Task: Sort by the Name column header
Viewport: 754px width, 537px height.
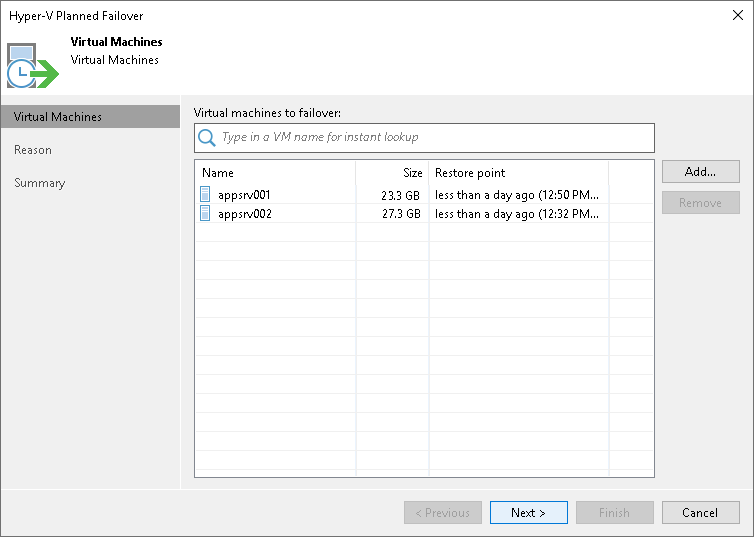Action: pyautogui.click(x=276, y=173)
